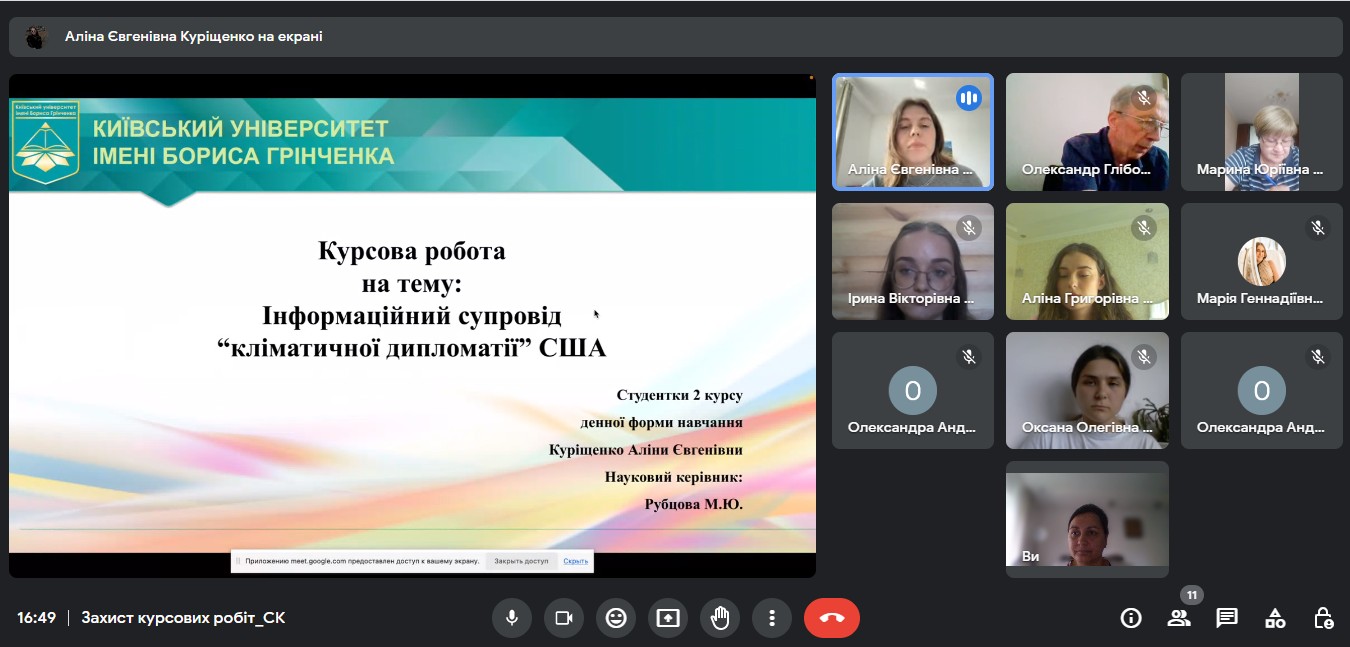Viewport: 1350px width, 647px height.
Task: Select Олександр Глібо's video tile
Action: pyautogui.click(x=1087, y=132)
